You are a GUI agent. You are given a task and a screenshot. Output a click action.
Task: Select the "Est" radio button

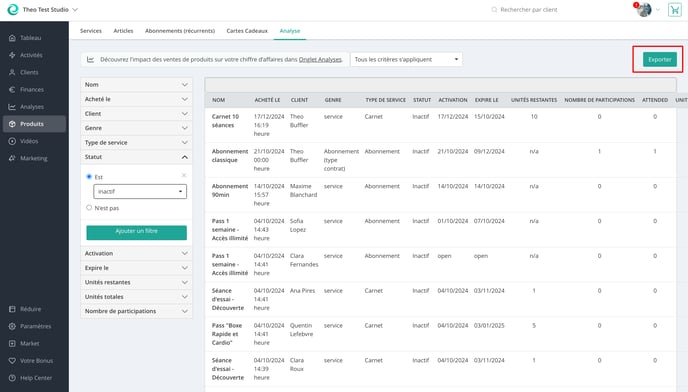click(89, 176)
